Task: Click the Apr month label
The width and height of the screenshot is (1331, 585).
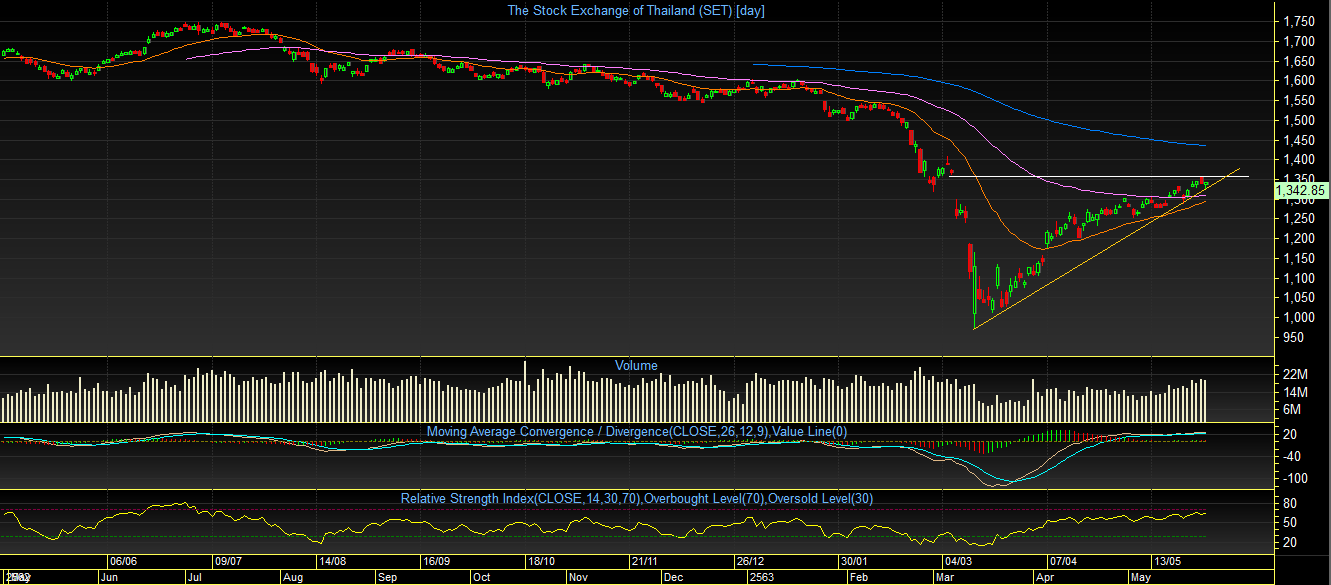Action: [x=1045, y=577]
